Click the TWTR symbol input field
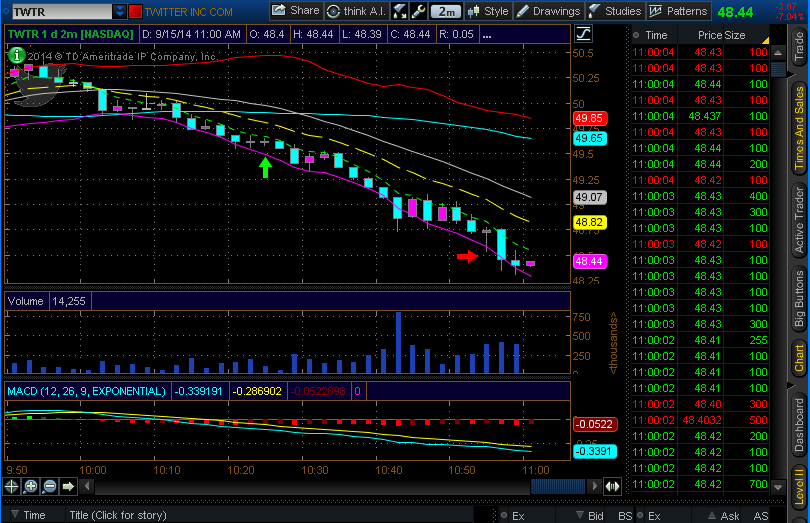This screenshot has height=523, width=810. (61, 11)
